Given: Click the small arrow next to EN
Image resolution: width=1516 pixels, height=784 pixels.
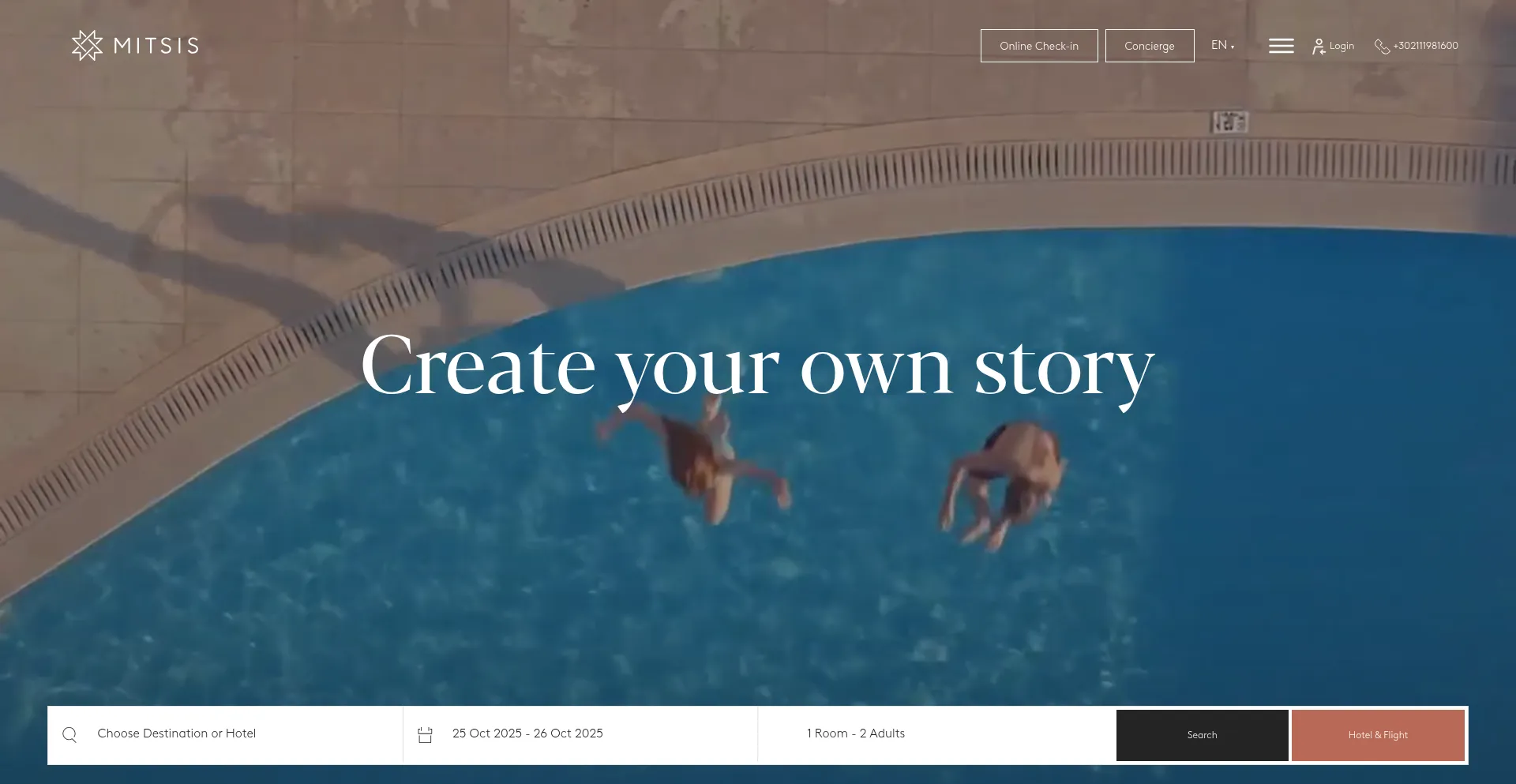Looking at the screenshot, I should [1233, 47].
